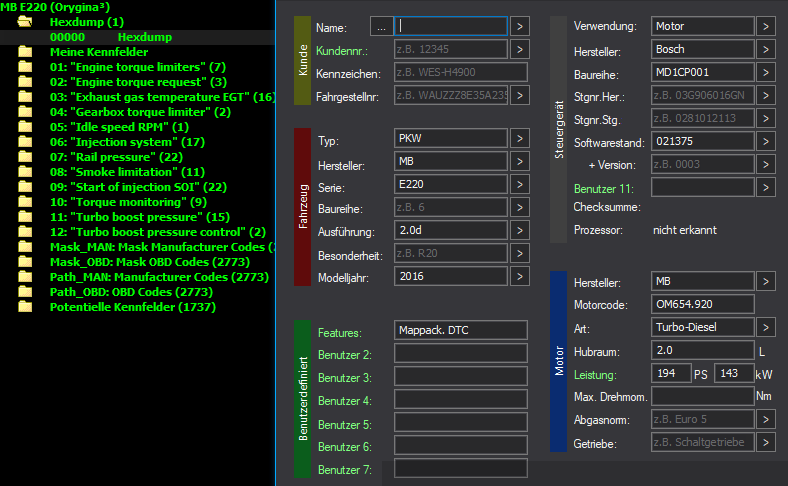Image resolution: width=788 pixels, height=486 pixels.
Task: Click folder icon next to Meine Kennfelder
Action: (x=25, y=52)
